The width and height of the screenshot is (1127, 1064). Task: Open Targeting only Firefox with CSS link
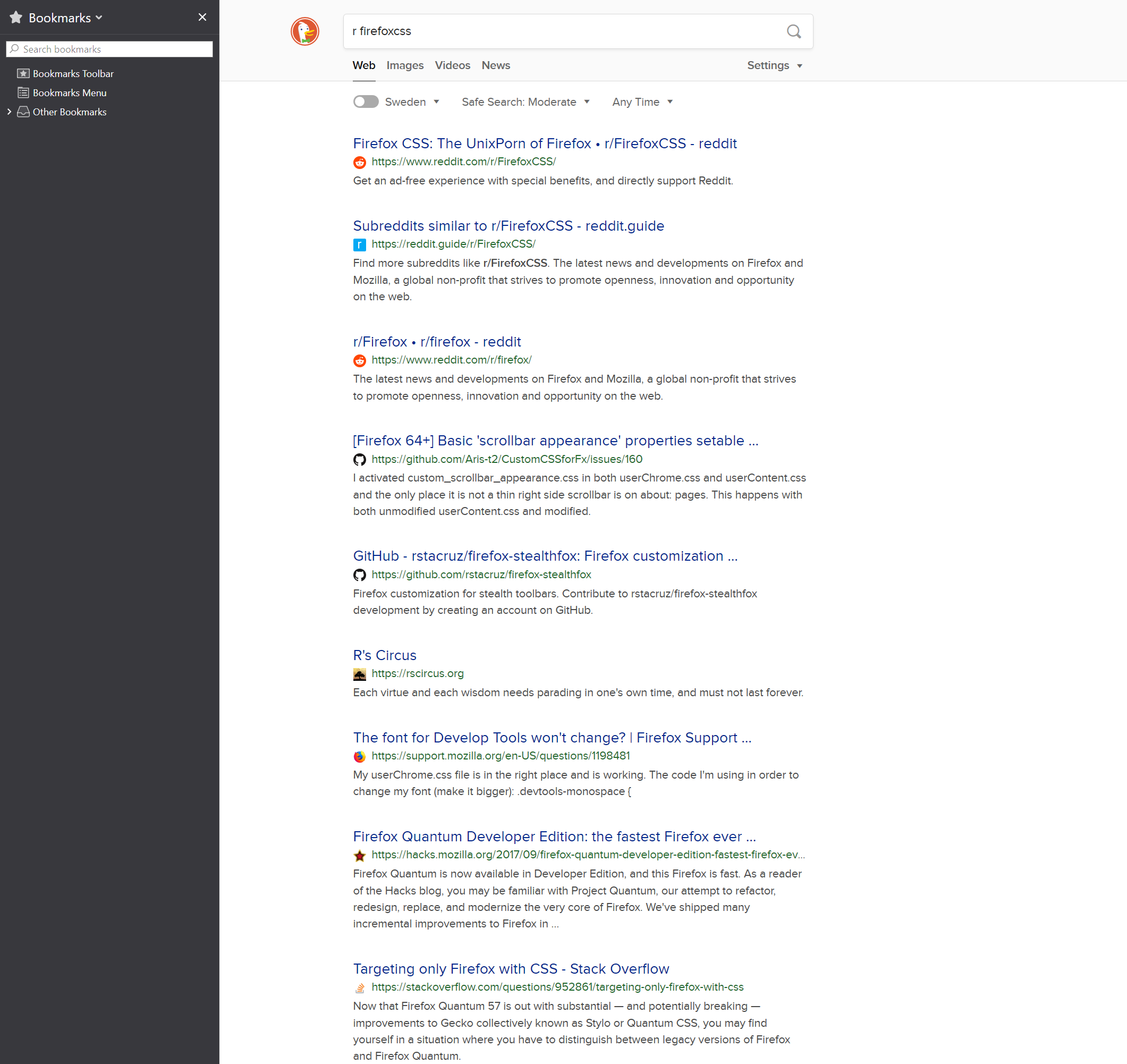(x=511, y=969)
